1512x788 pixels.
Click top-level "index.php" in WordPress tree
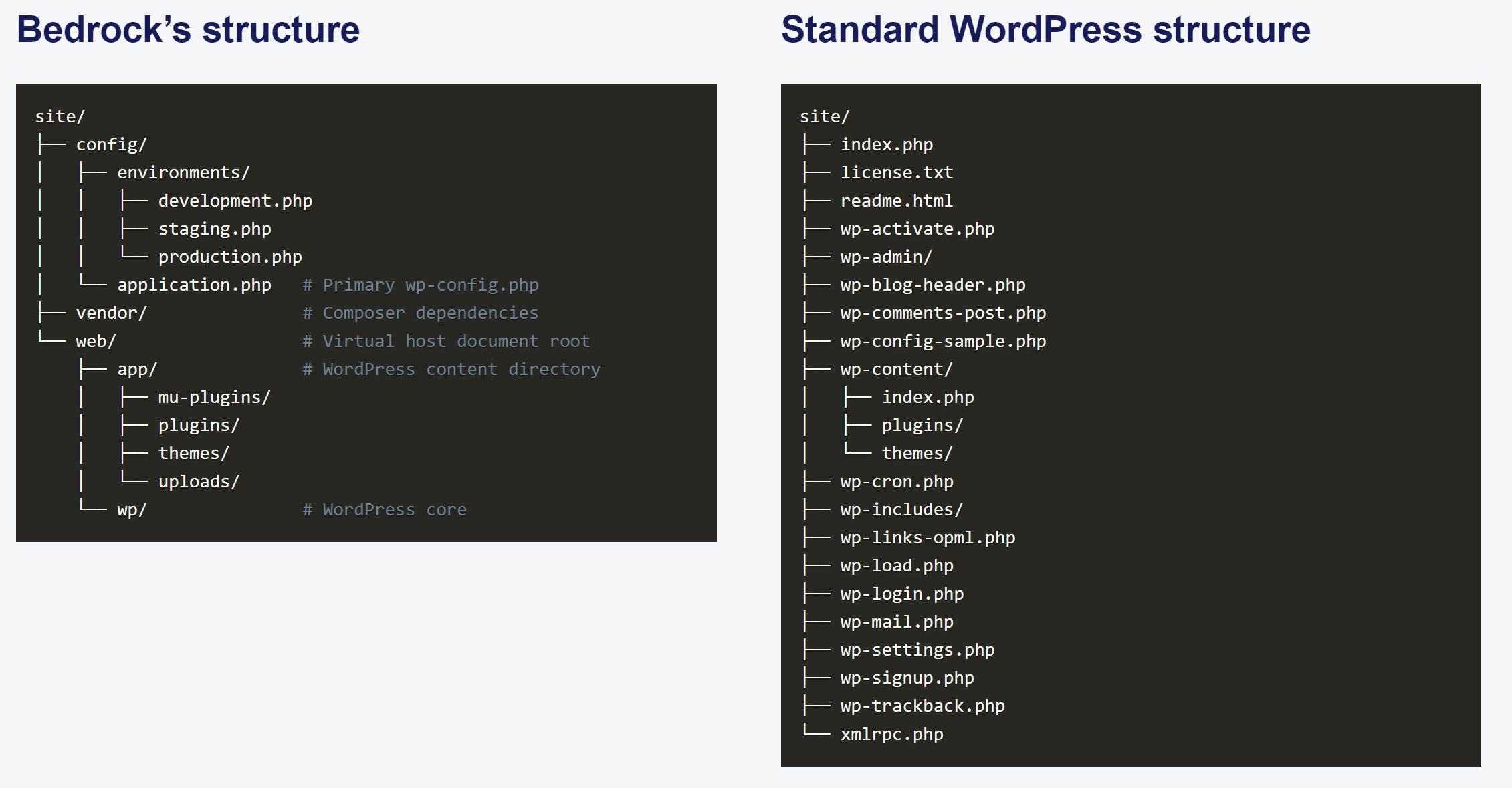point(887,144)
